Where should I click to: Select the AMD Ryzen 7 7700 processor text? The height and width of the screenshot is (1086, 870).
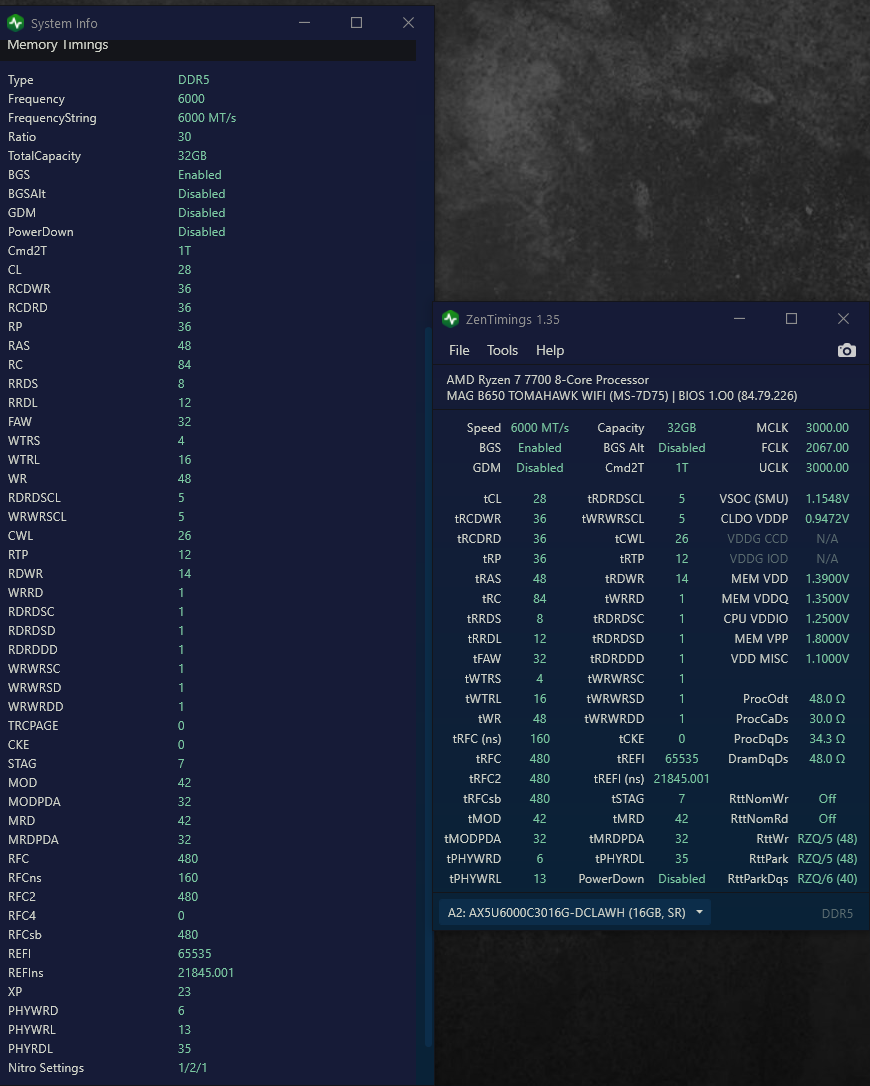point(547,380)
